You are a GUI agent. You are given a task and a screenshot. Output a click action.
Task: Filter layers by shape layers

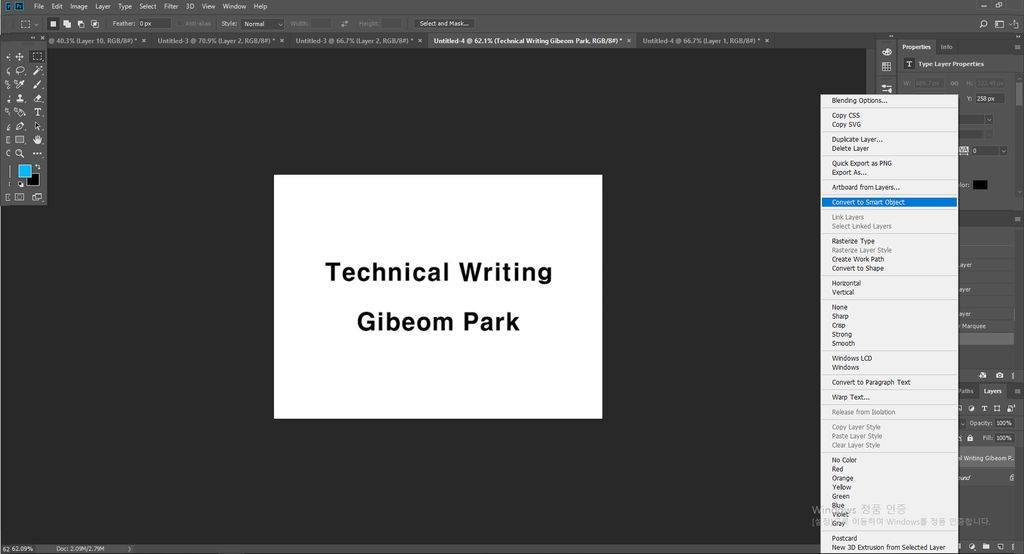[x=997, y=408]
